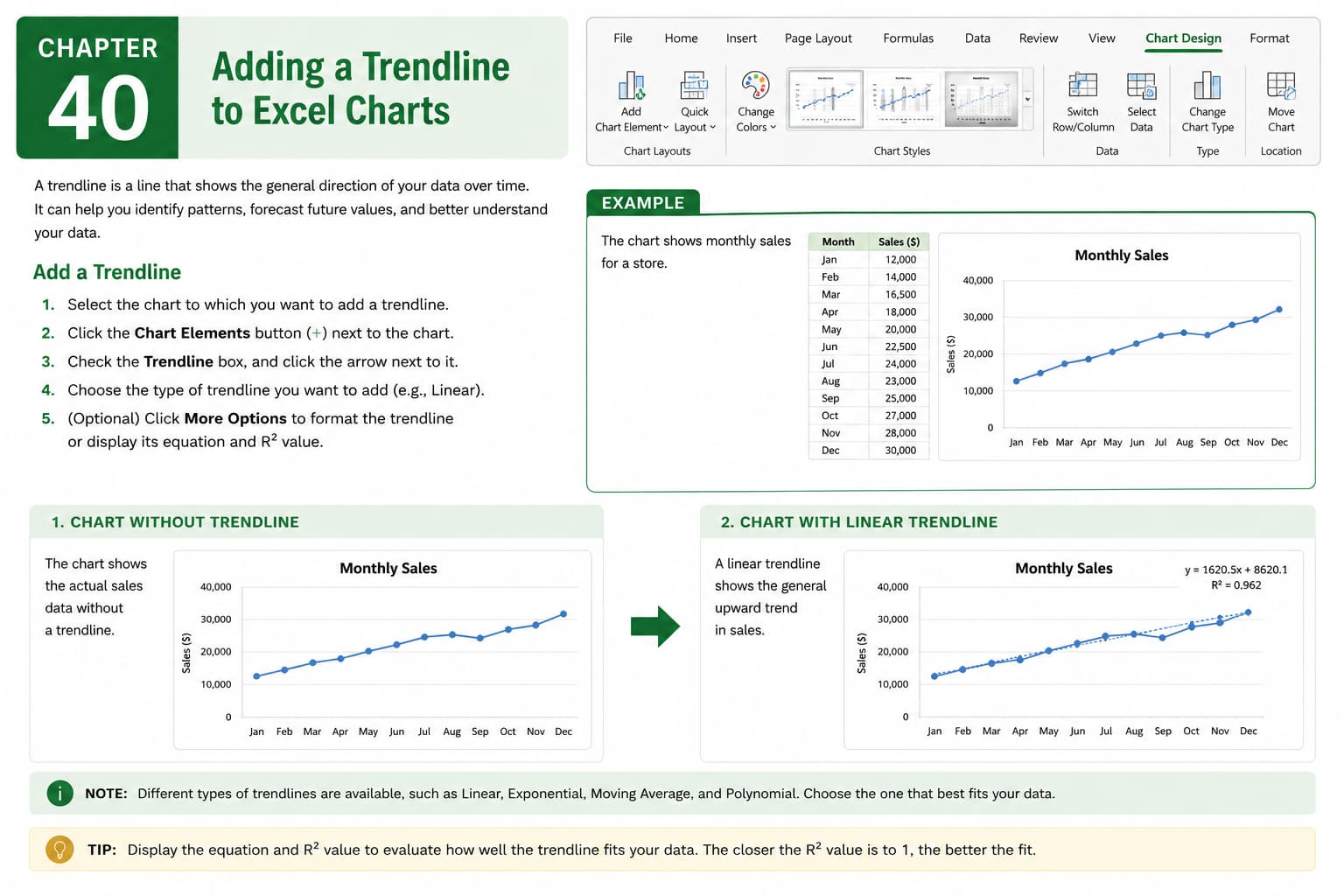
Task: Click Monthly Sales title in chart without trendline
Action: [x=388, y=569]
